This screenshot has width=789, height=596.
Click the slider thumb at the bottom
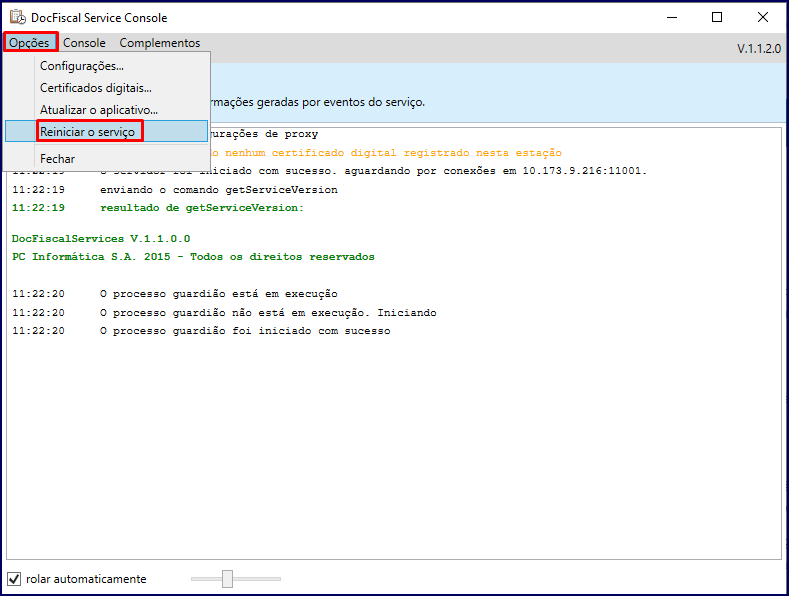coord(227,579)
